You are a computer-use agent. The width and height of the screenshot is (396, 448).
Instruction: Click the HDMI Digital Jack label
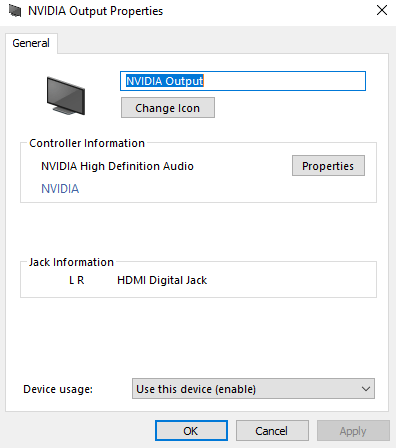[x=162, y=280]
